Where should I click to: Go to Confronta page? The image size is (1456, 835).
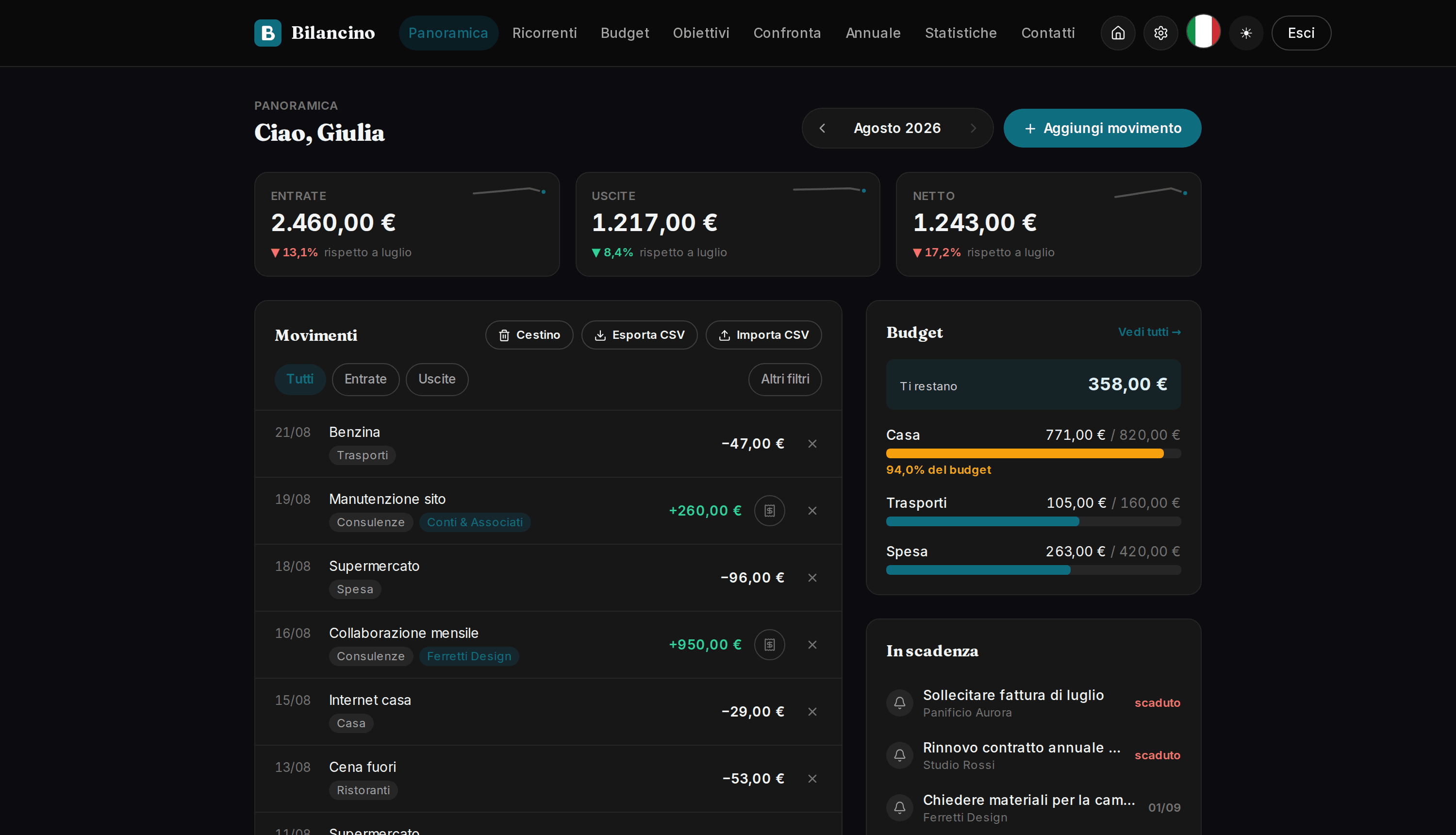tap(787, 33)
